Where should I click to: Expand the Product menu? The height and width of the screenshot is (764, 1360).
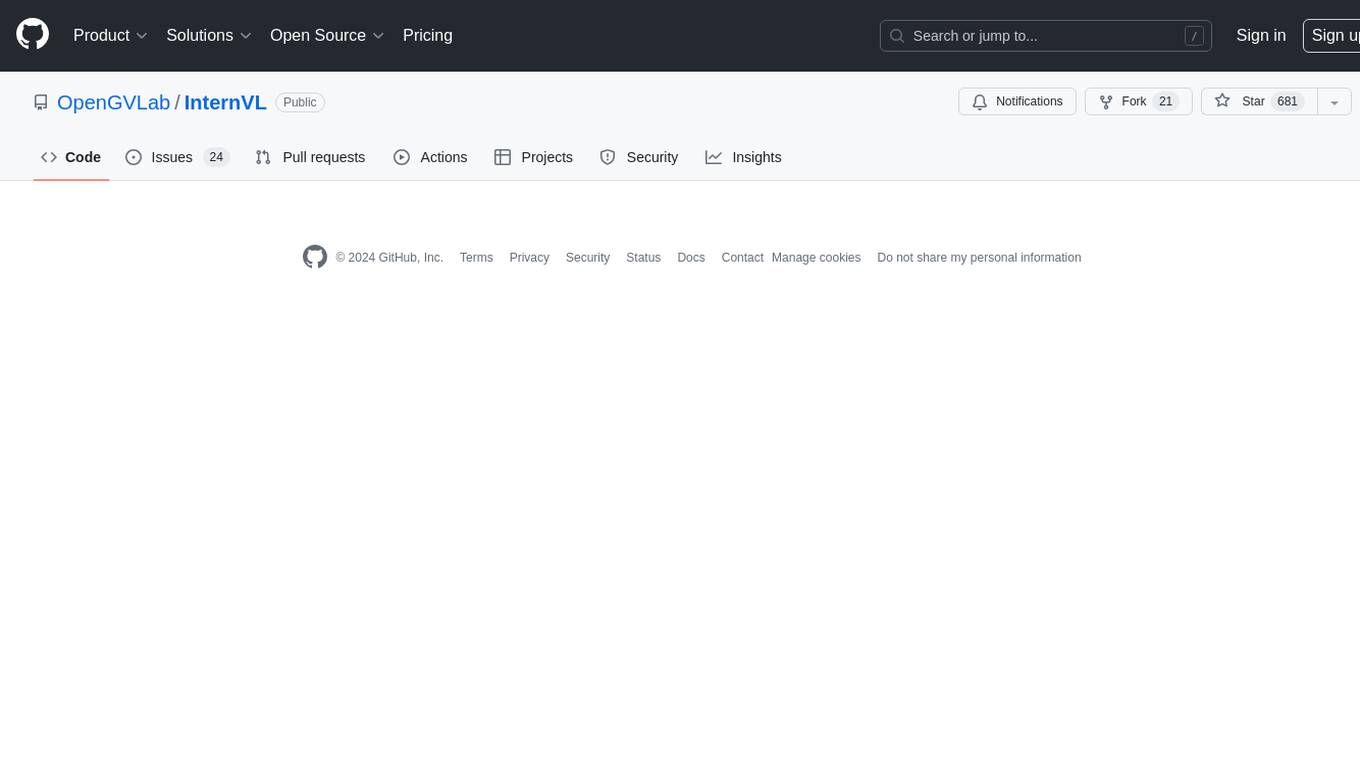[111, 35]
